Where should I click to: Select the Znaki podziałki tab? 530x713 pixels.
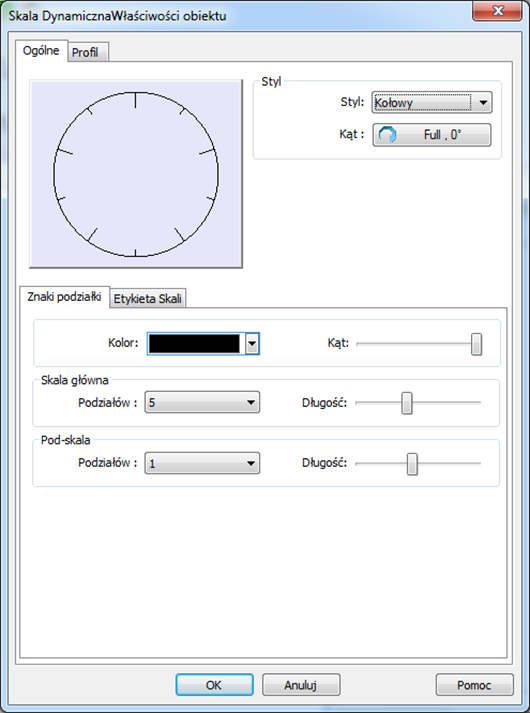pos(64,297)
